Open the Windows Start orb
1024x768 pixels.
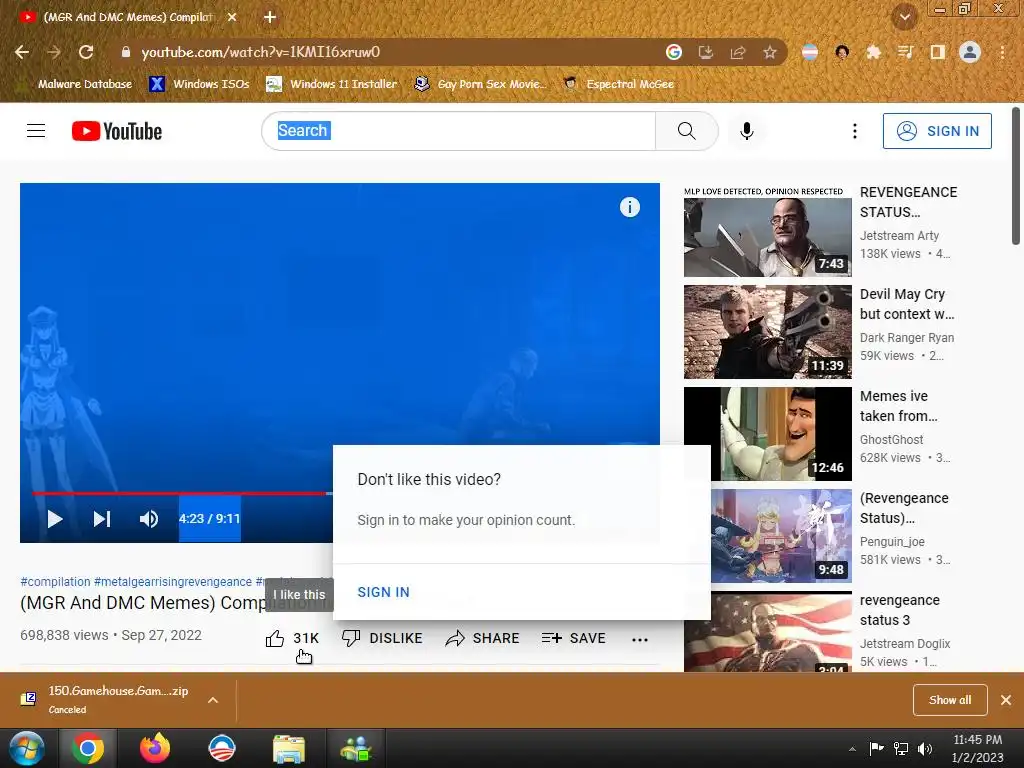tap(26, 748)
